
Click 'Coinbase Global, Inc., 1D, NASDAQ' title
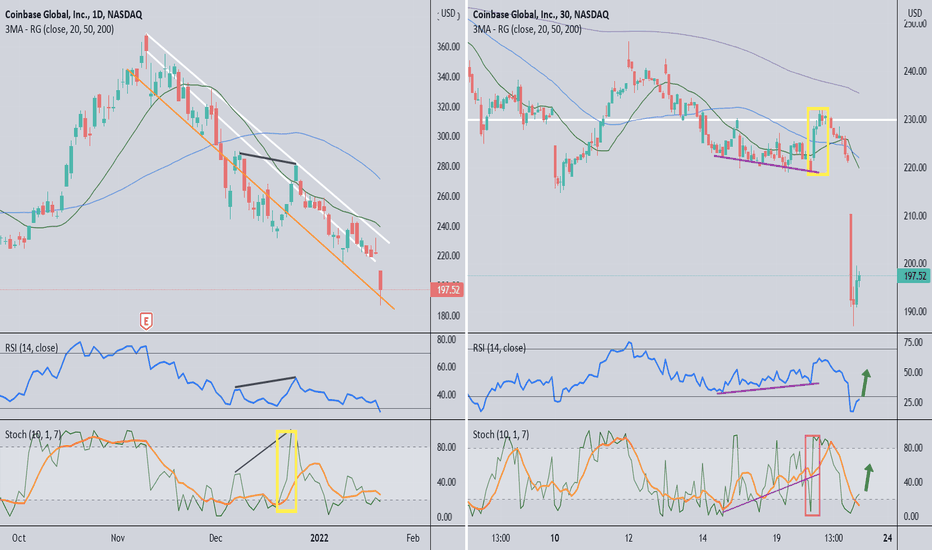click(x=74, y=14)
